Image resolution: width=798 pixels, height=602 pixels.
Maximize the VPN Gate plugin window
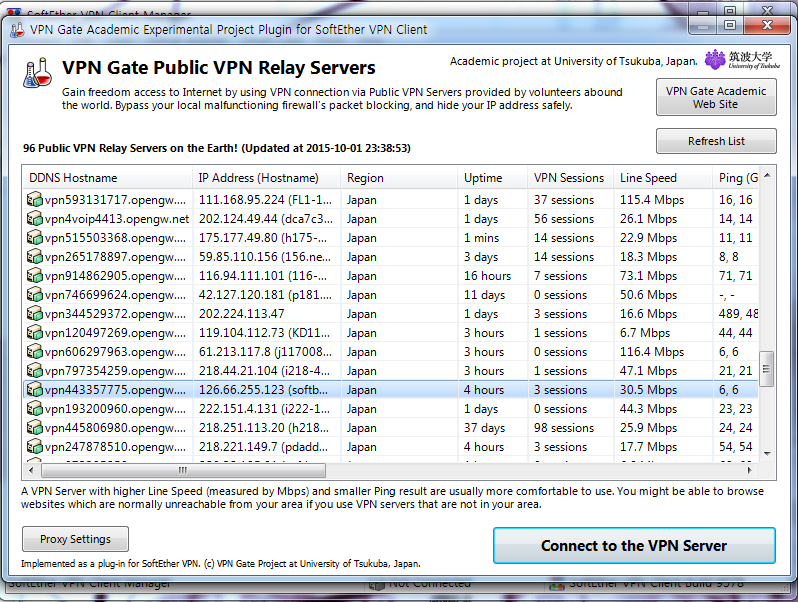tap(730, 24)
